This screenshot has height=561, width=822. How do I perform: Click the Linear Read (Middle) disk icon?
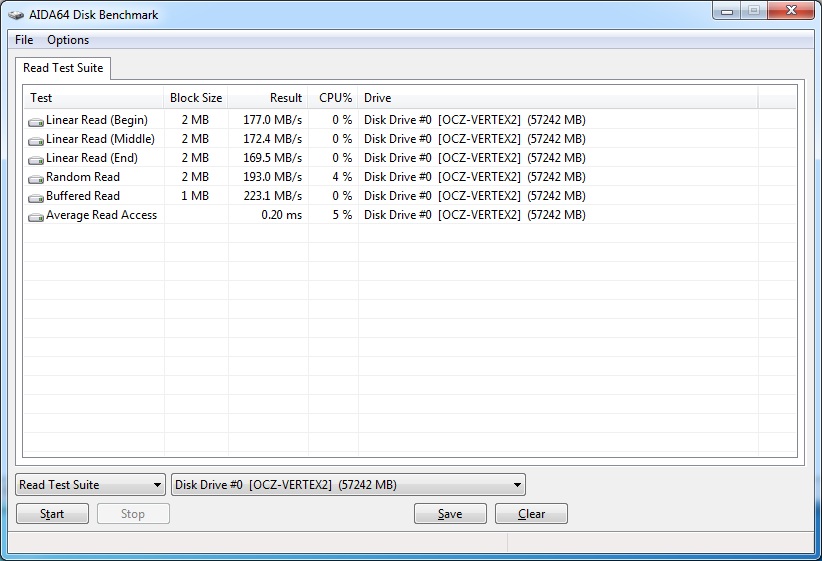click(36, 140)
